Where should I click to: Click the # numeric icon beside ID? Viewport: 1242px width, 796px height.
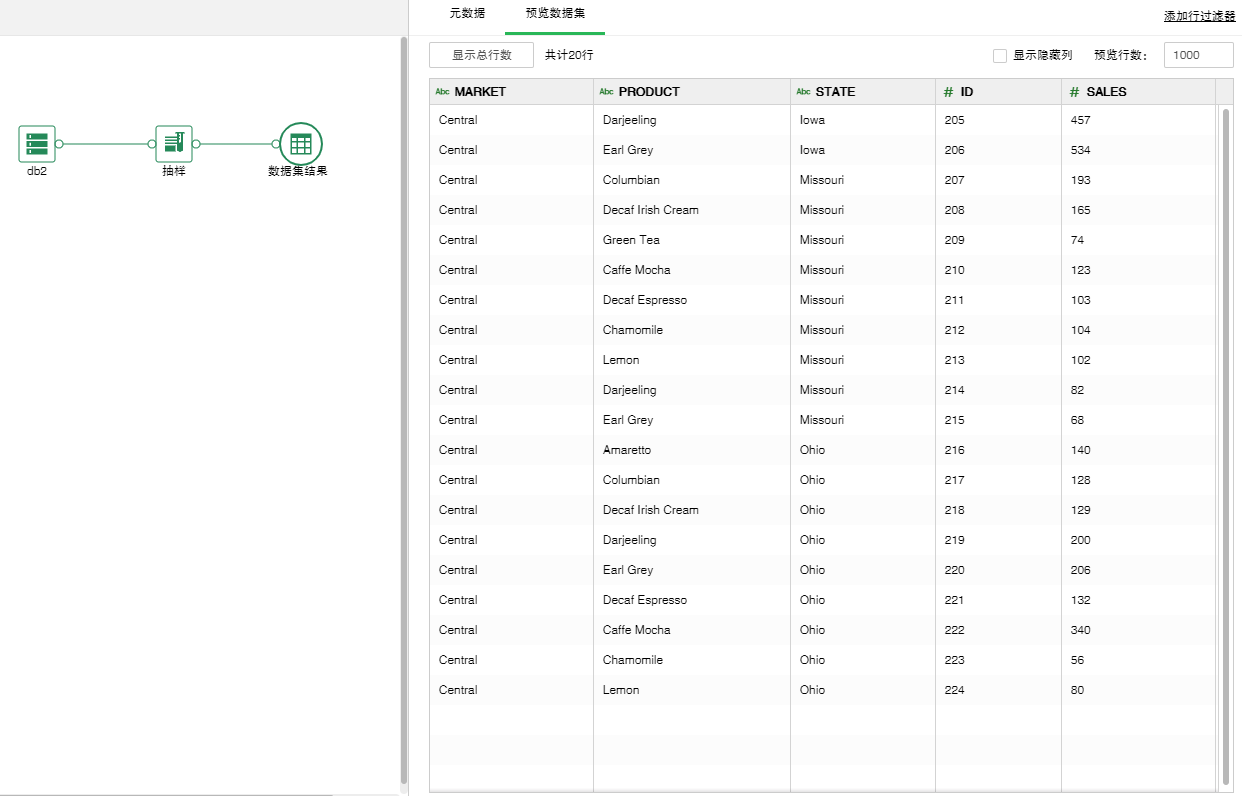pos(948,92)
